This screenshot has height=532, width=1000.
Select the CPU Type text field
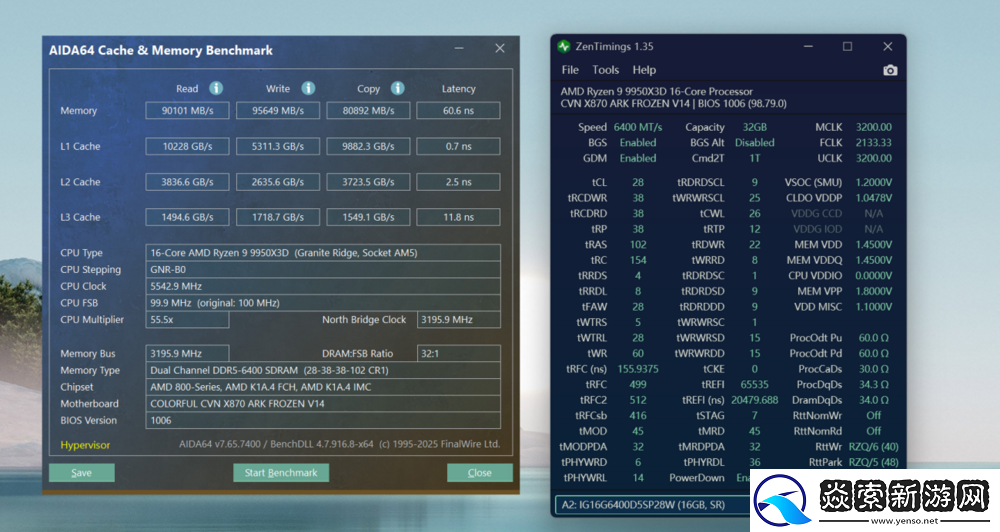(323, 253)
